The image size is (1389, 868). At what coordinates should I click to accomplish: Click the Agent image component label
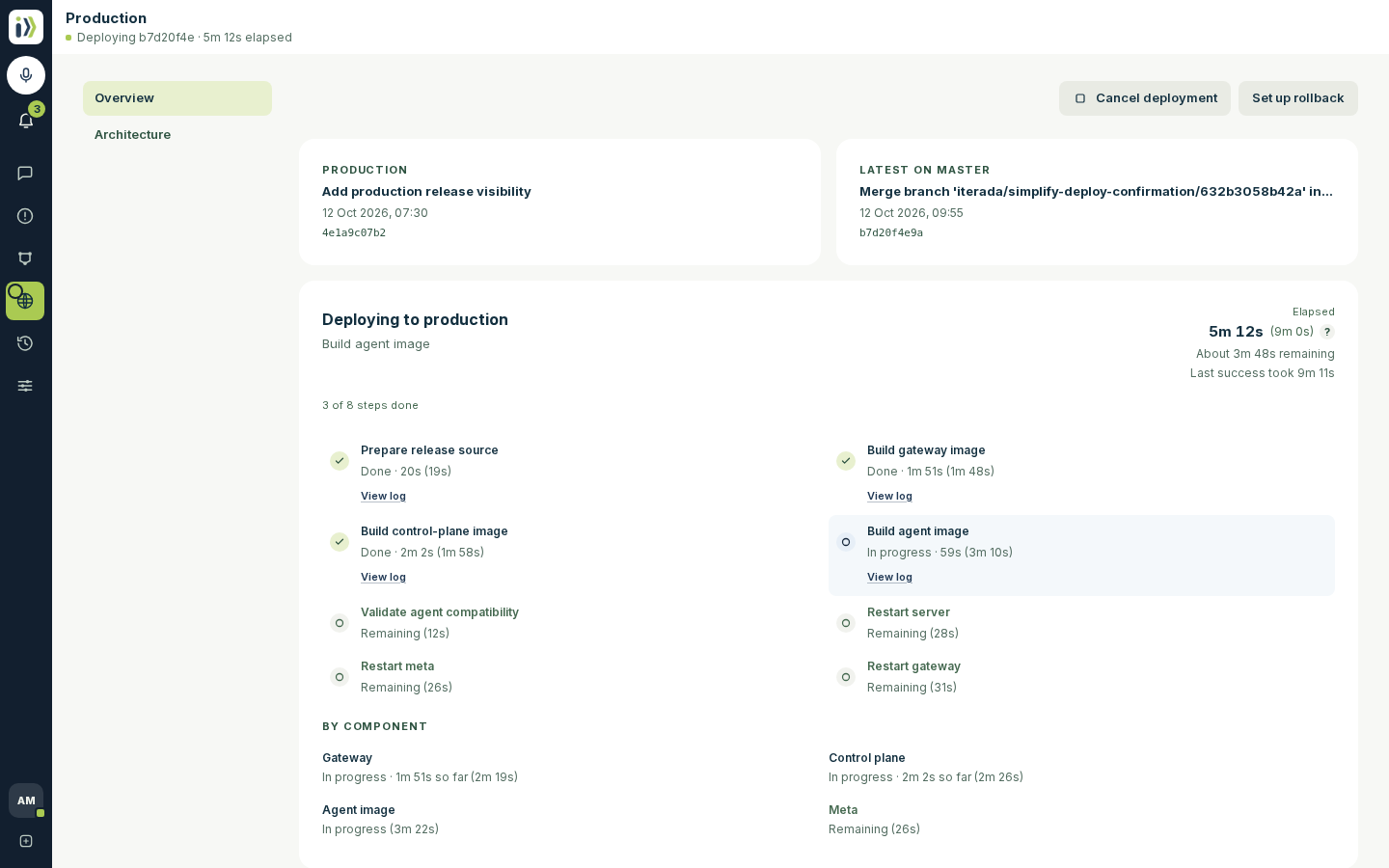pyautogui.click(x=359, y=810)
